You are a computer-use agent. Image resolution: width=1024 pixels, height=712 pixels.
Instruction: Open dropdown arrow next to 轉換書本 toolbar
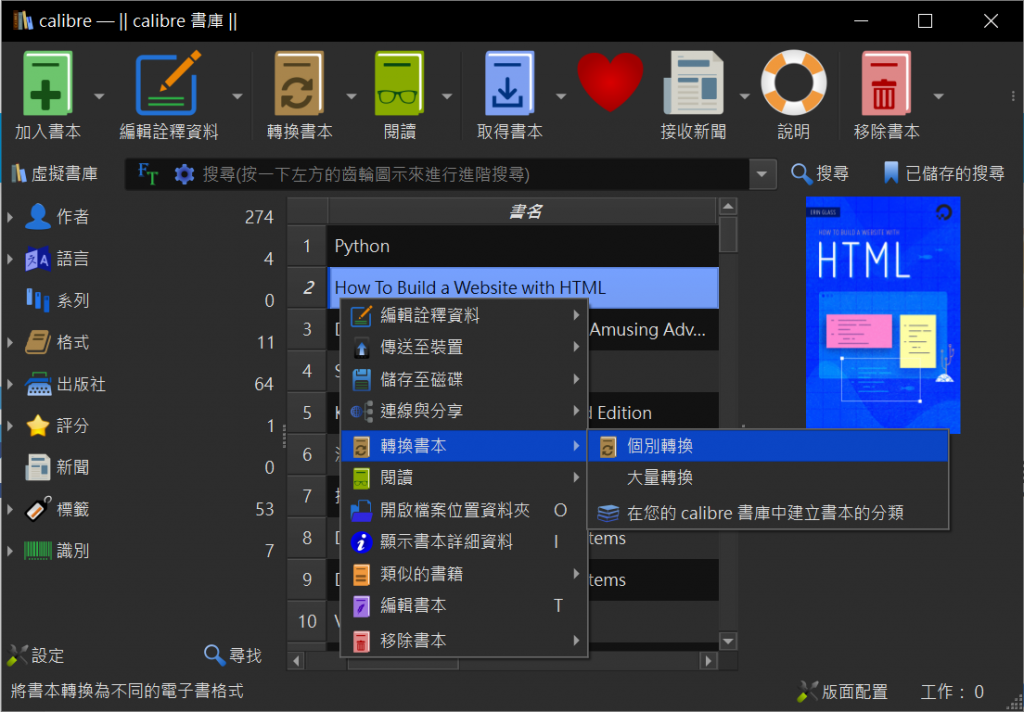tap(351, 97)
